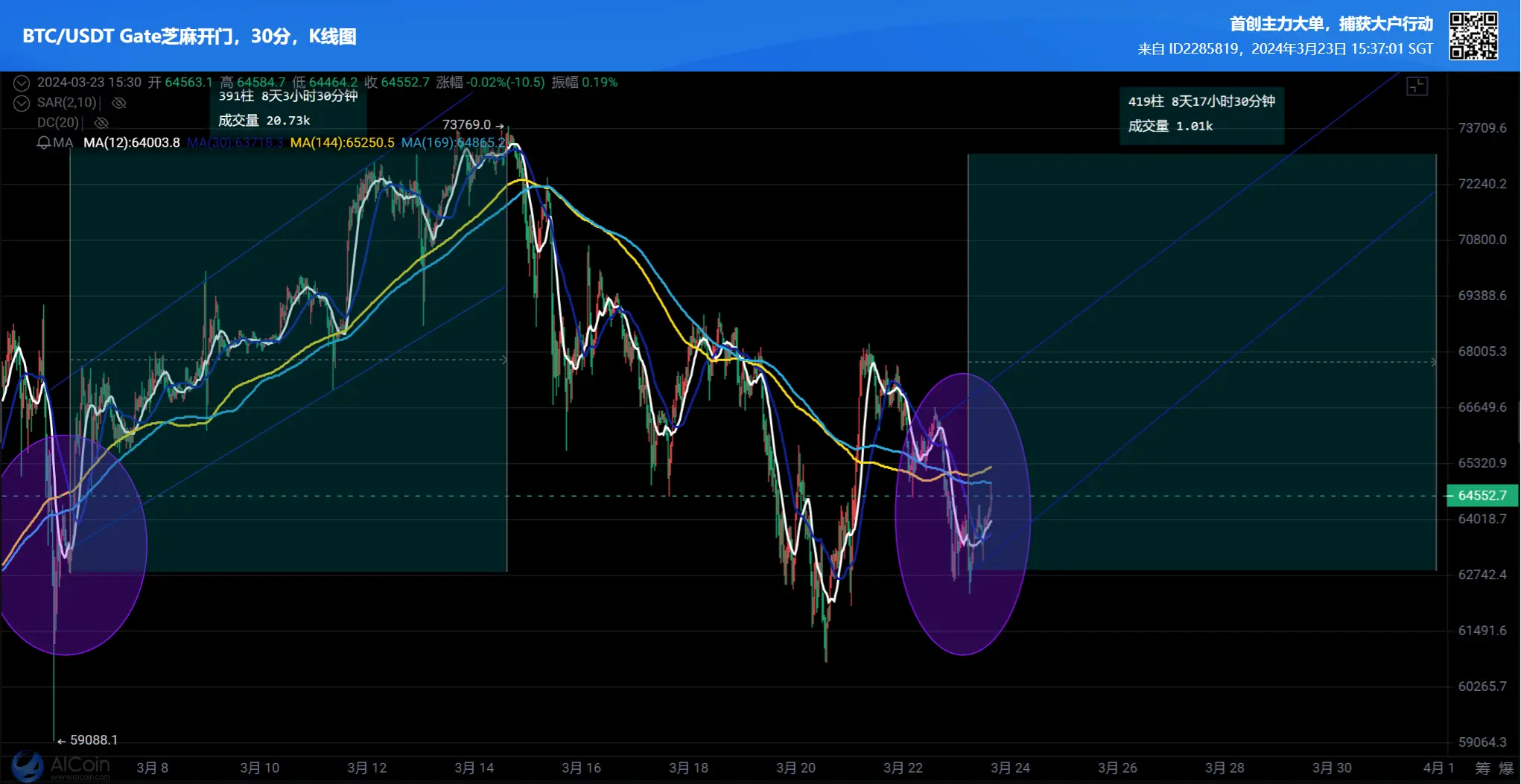Click the 3月 18 date label

point(689,768)
